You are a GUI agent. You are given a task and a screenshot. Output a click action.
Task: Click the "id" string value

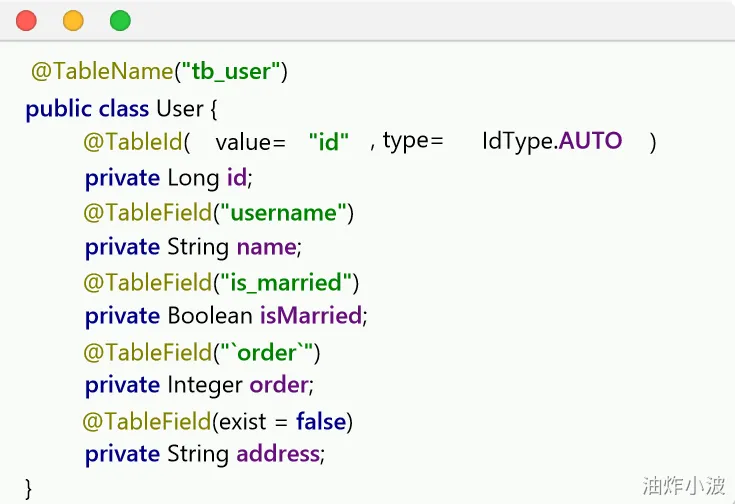(x=328, y=142)
